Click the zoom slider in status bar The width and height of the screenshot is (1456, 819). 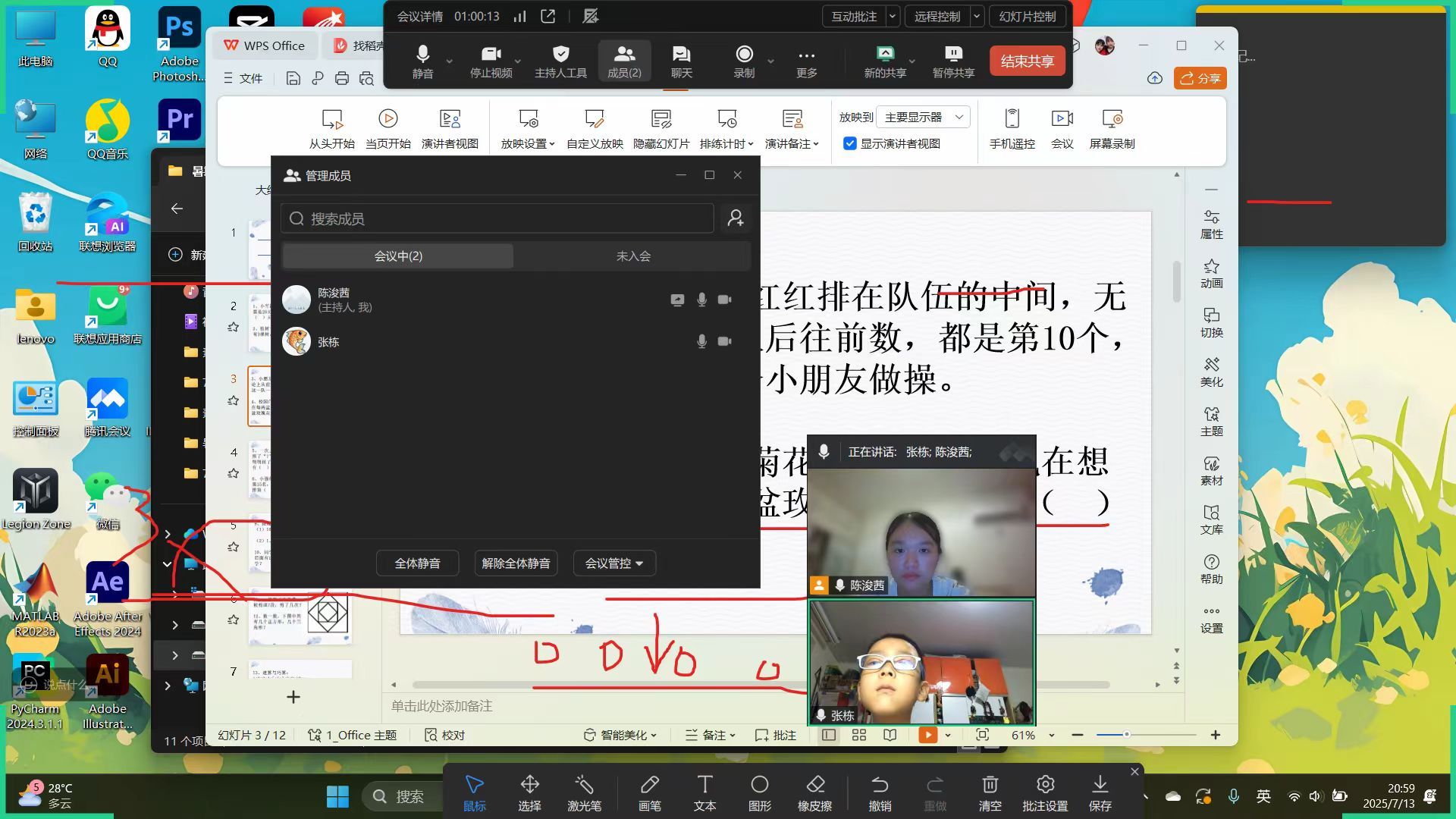(x=1127, y=735)
